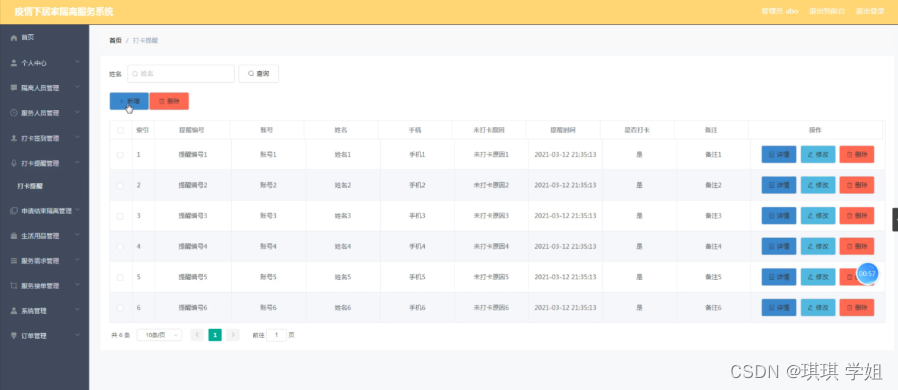Expand the 系统管理 menu chevron
This screenshot has width=898, height=390.
pos(77,310)
